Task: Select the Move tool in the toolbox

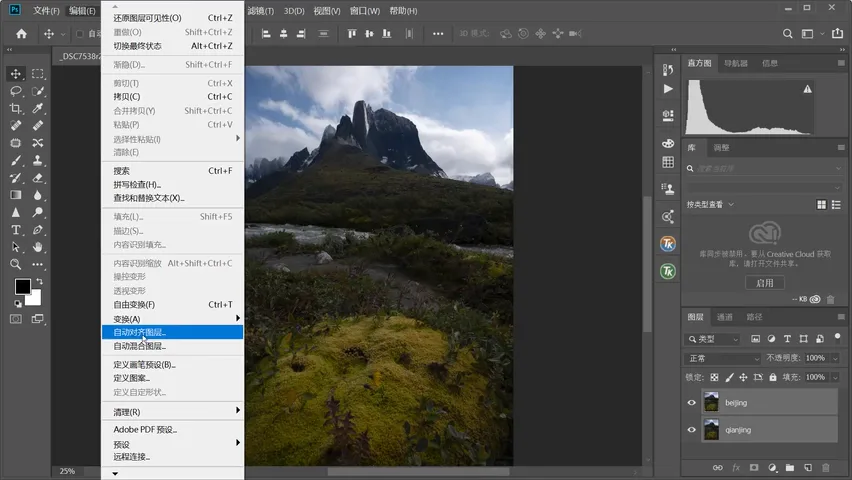Action: click(x=16, y=73)
